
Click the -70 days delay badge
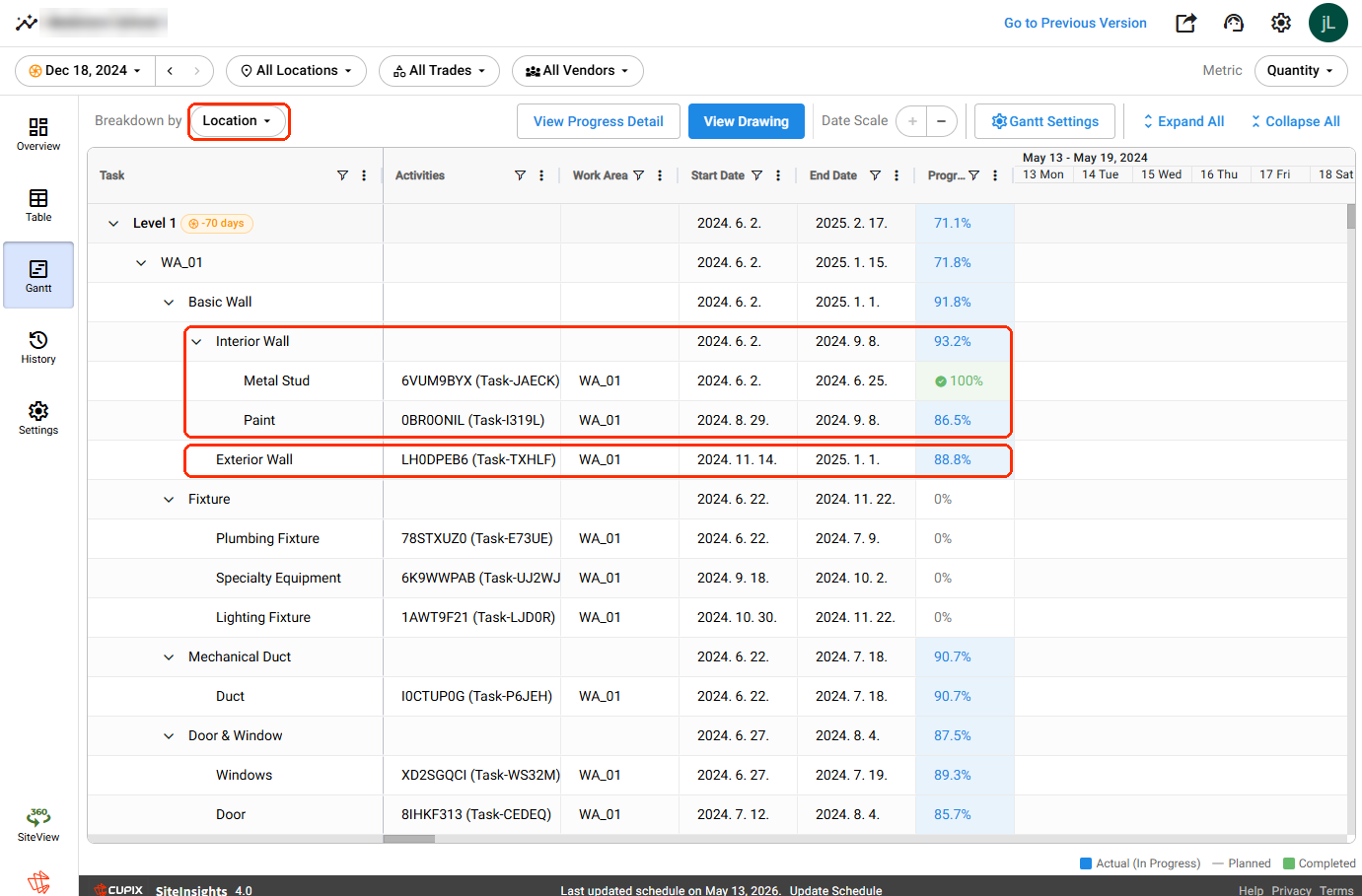[217, 224]
